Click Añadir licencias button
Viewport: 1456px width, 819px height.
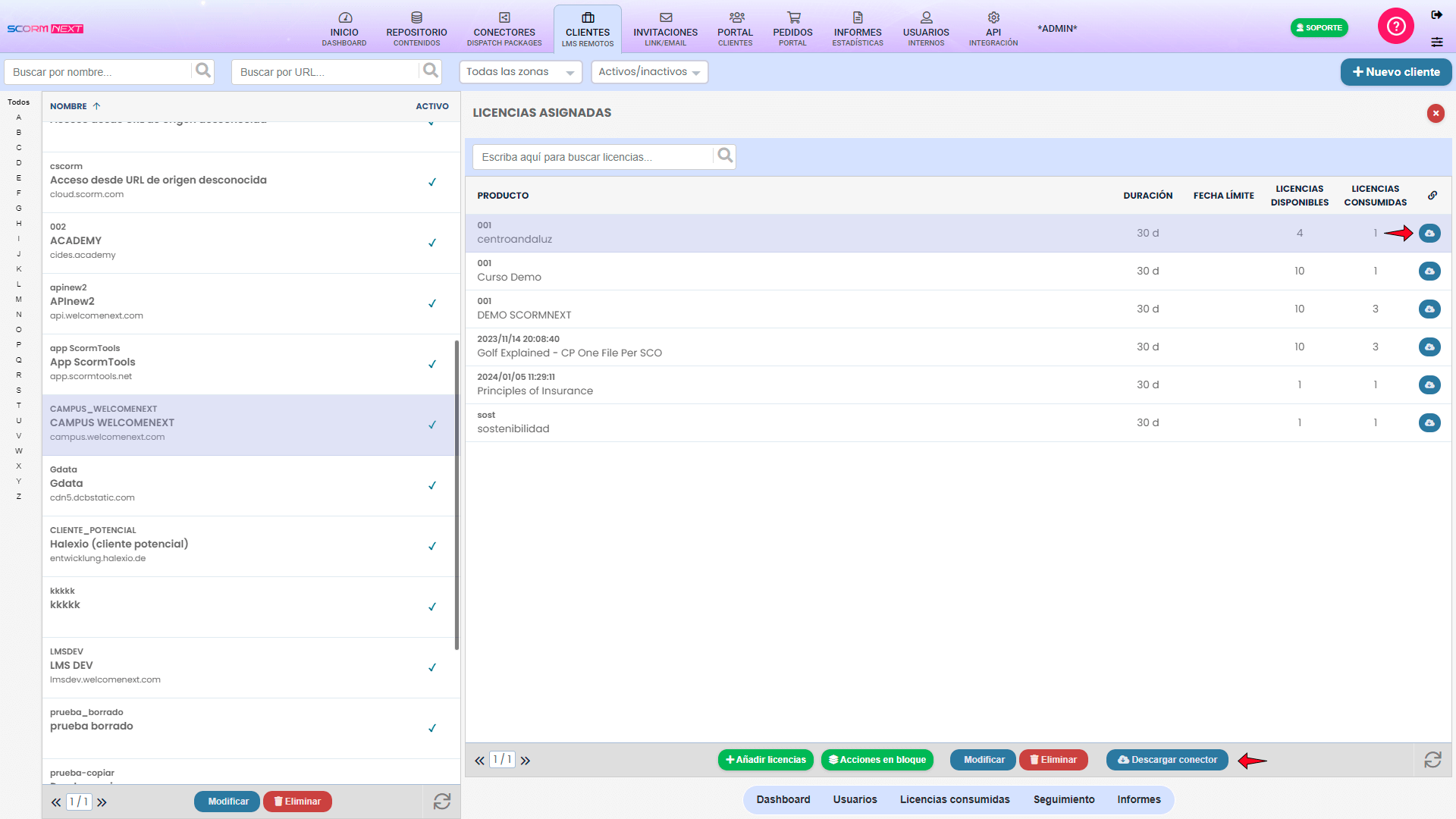coord(766,760)
